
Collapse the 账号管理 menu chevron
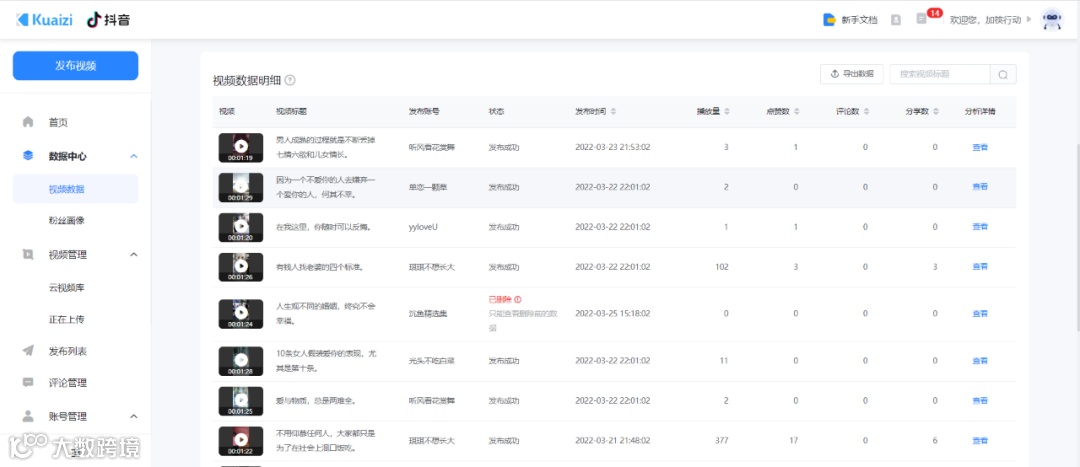click(x=134, y=417)
